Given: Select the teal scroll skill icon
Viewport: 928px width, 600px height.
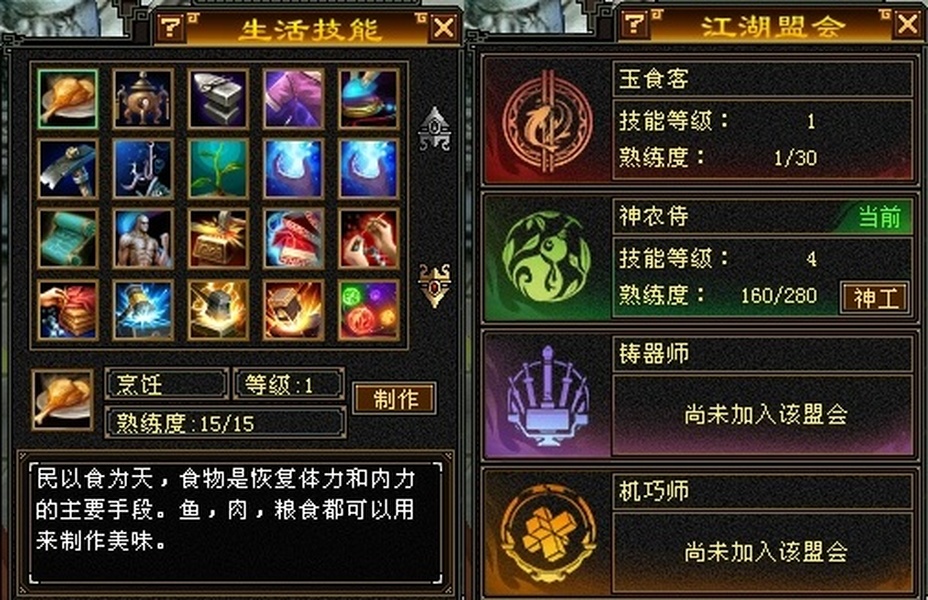Looking at the screenshot, I should pyautogui.click(x=67, y=238).
